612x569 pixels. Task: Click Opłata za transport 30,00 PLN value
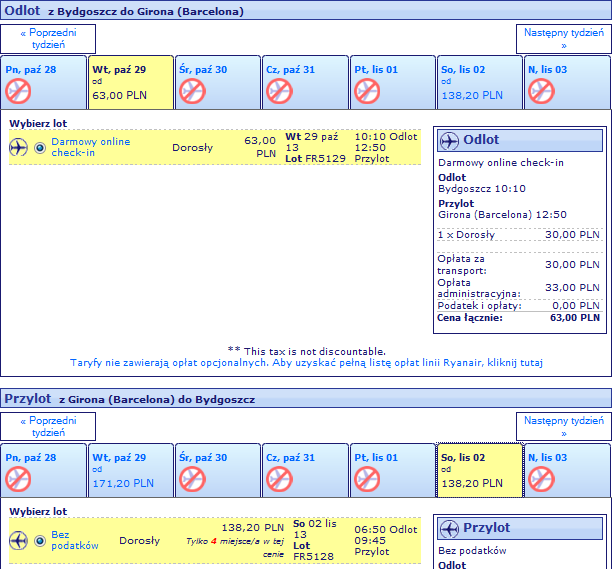tap(572, 265)
